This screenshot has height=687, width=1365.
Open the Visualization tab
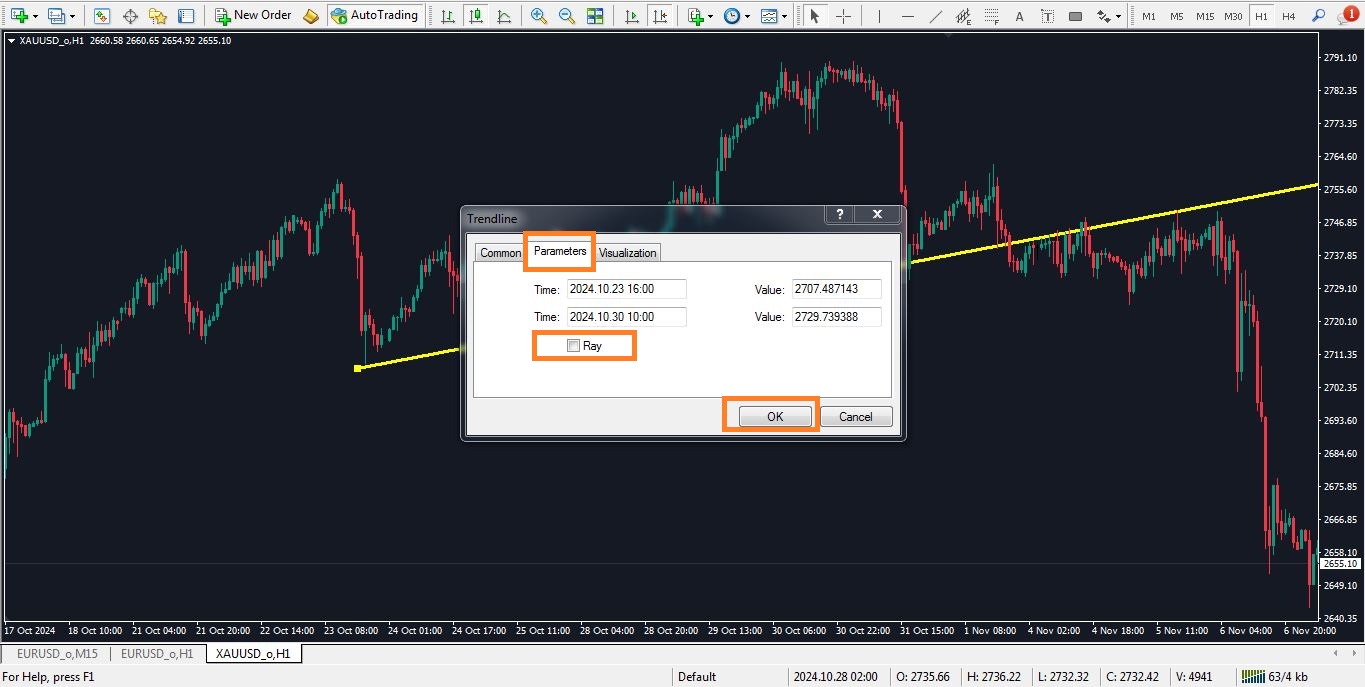(627, 253)
